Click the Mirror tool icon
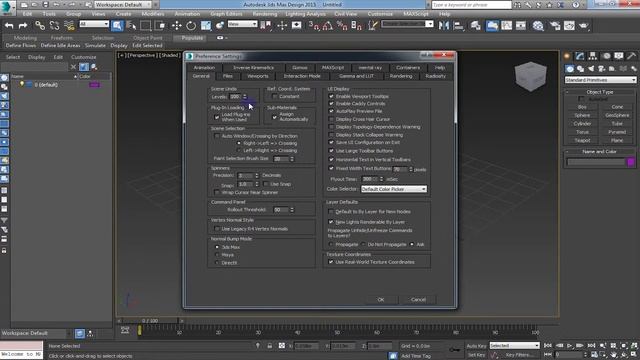 pyautogui.click(x=444, y=25)
